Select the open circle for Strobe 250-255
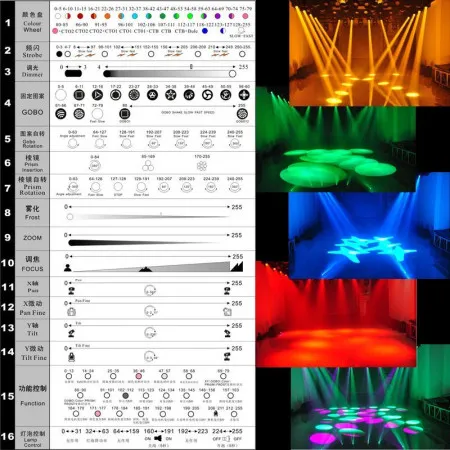Image resolution: width=450 pixels, height=450 pixels. point(242,54)
